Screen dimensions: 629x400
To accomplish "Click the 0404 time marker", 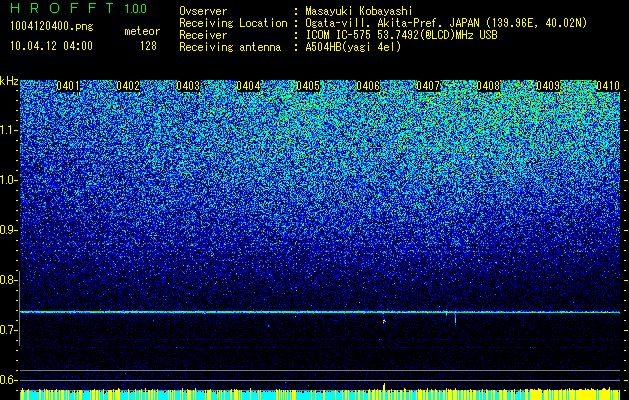I will pyautogui.click(x=248, y=86).
